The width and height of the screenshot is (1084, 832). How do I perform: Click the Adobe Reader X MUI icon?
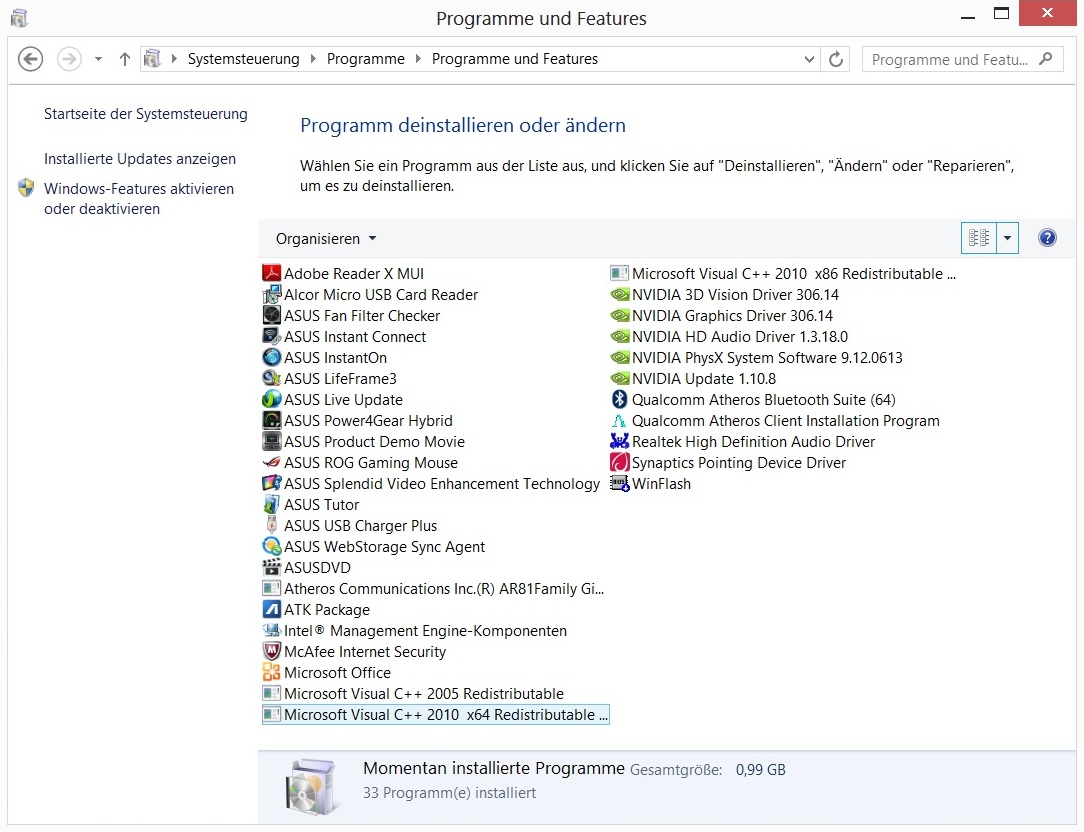coord(272,273)
